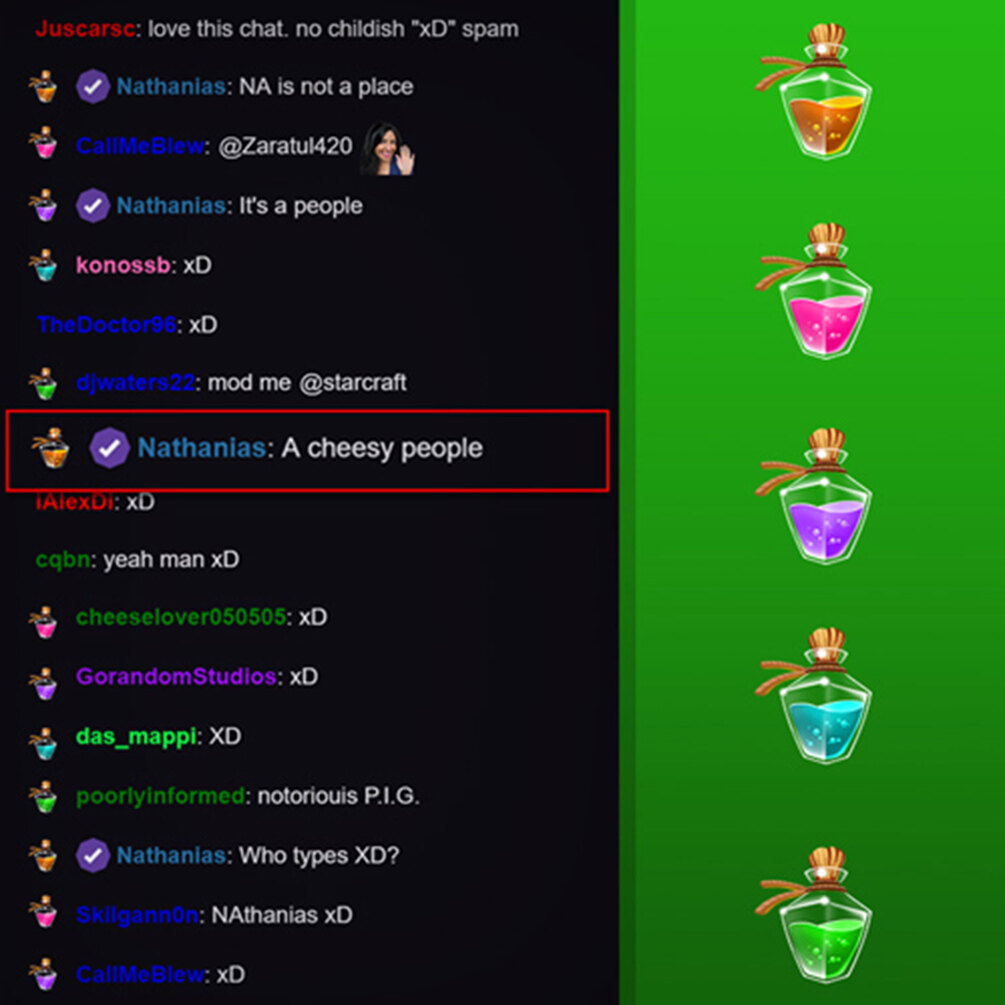Screen dimensions: 1005x1005
Task: Open TheDoctor96 username link
Action: (x=106, y=324)
